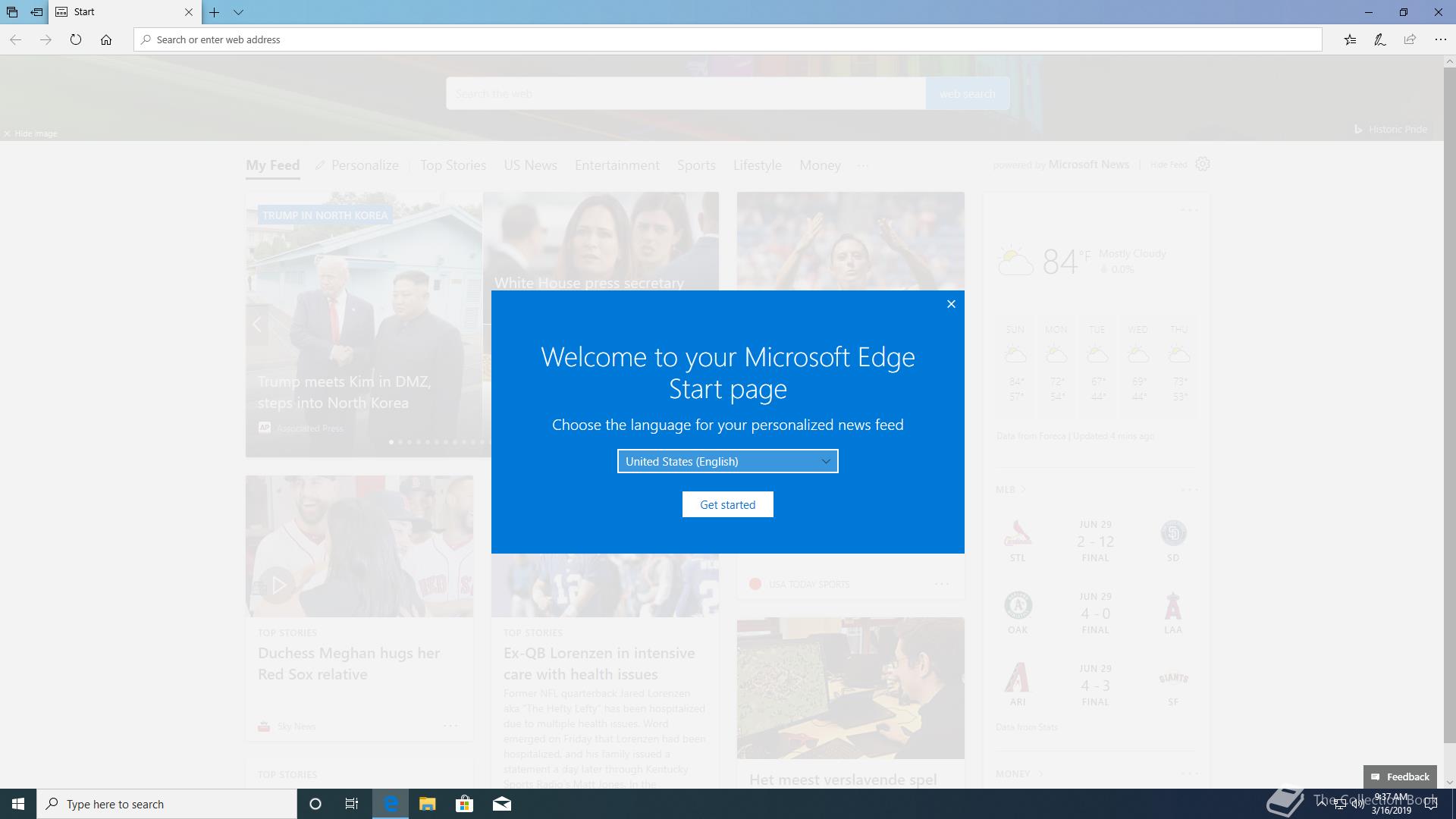Open a new tab with plus icon

click(215, 12)
